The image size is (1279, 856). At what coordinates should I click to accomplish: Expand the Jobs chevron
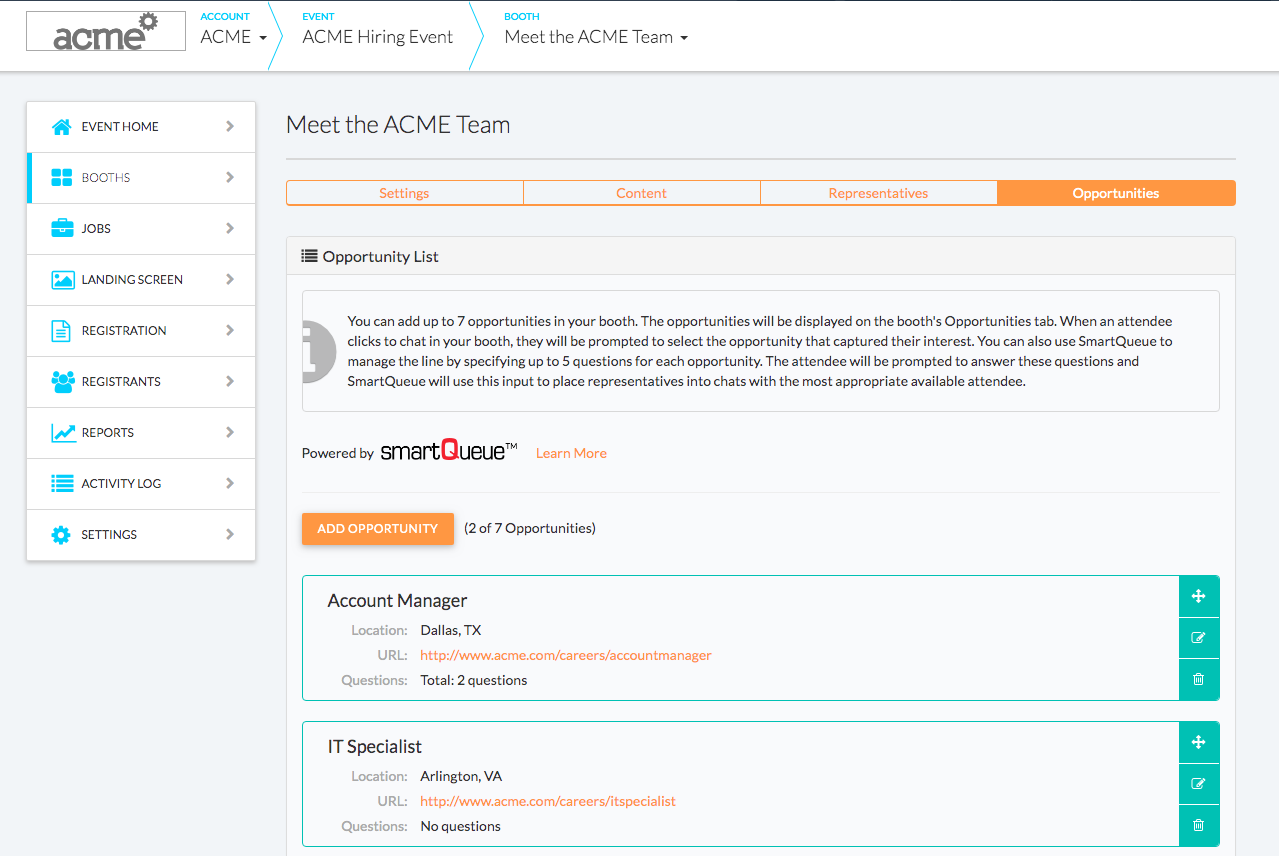pyautogui.click(x=230, y=229)
